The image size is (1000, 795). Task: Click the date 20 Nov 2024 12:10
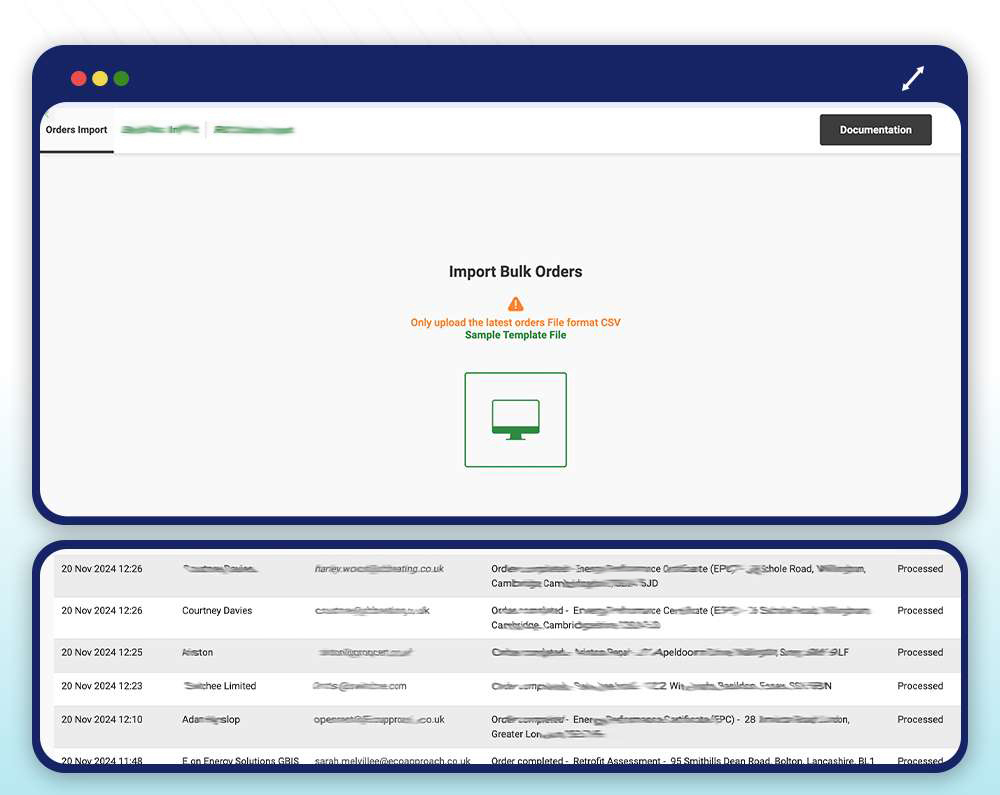(x=102, y=719)
